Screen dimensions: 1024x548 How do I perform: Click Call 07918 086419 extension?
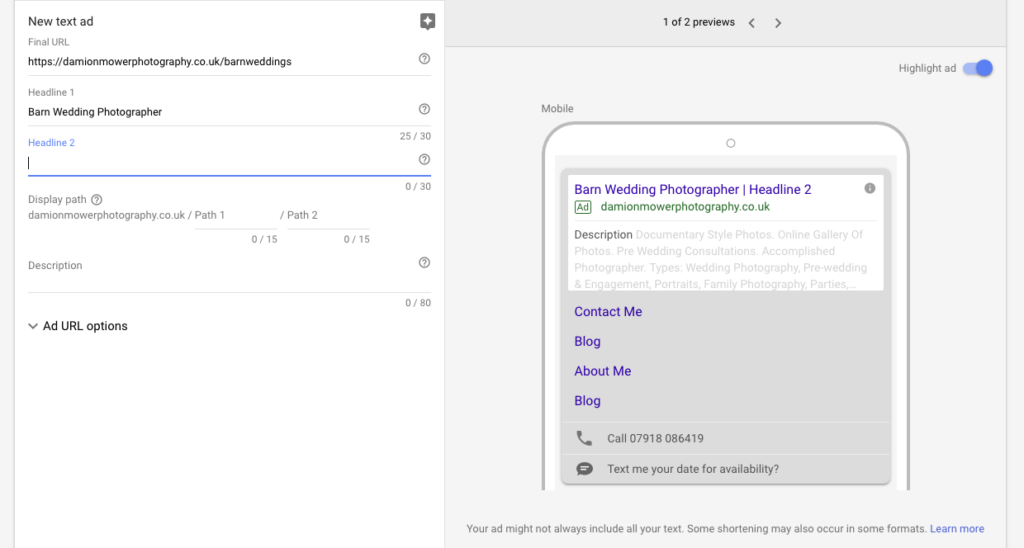click(655, 439)
